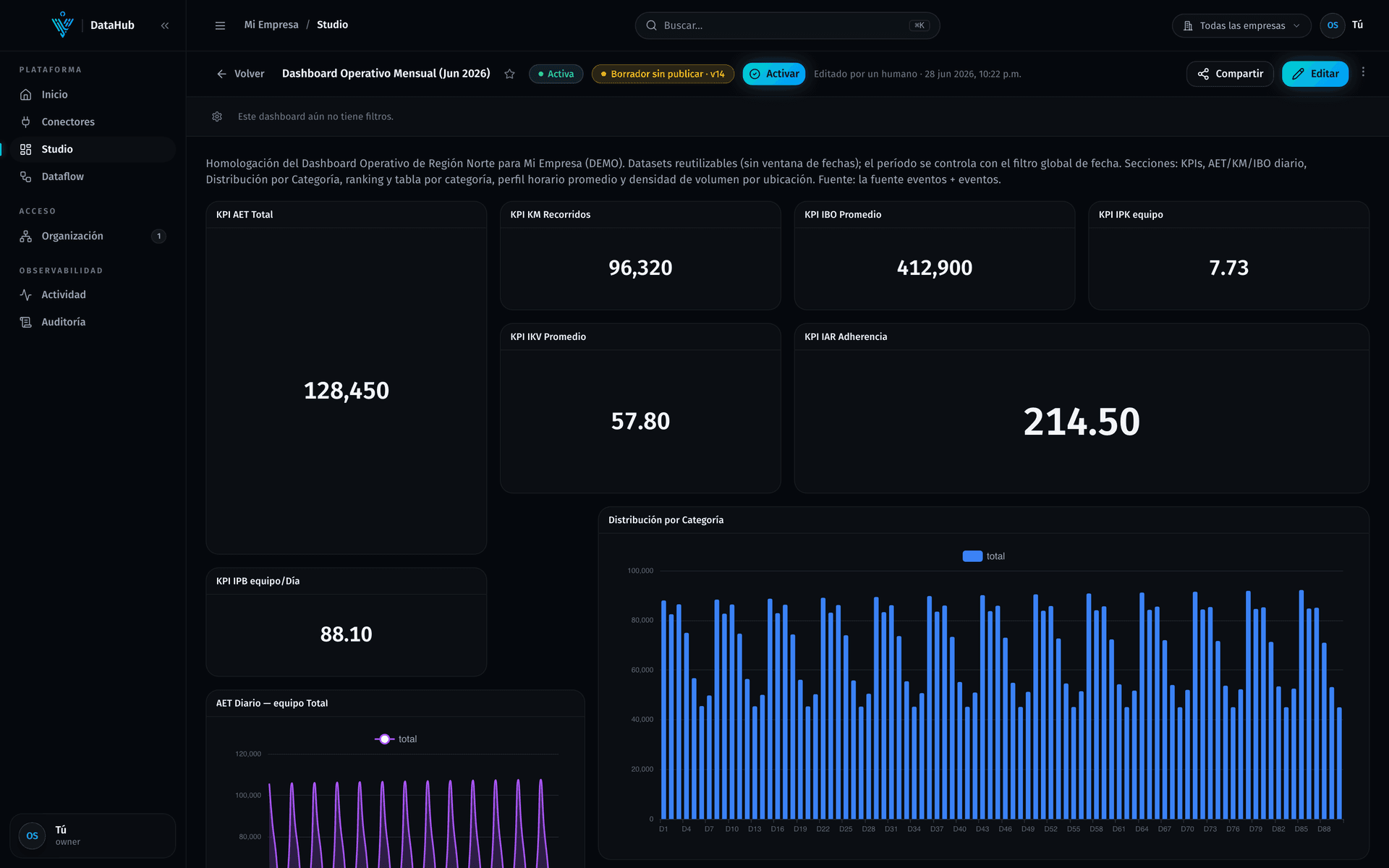Click the D1 bar in Distribución chart
1389x868 pixels.
[x=663, y=710]
